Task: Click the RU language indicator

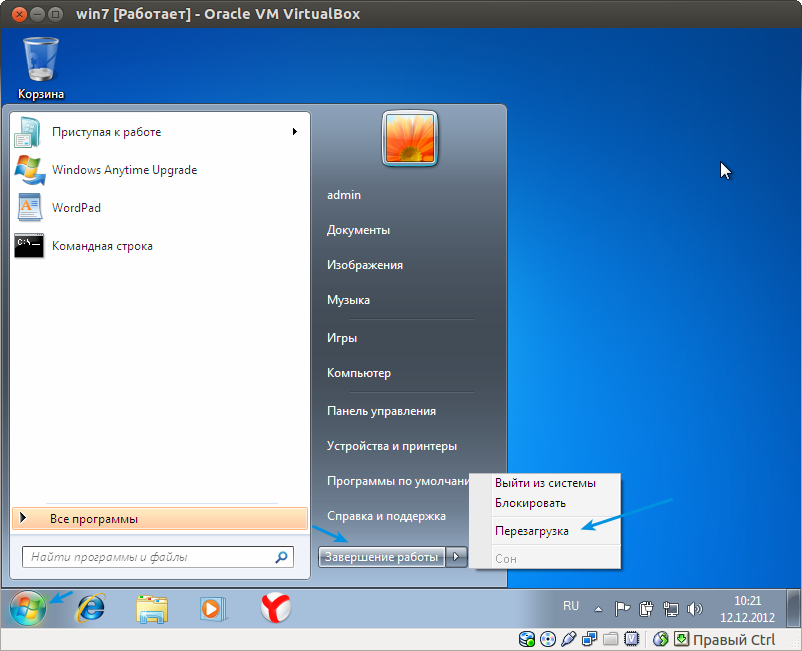Action: coord(571,606)
